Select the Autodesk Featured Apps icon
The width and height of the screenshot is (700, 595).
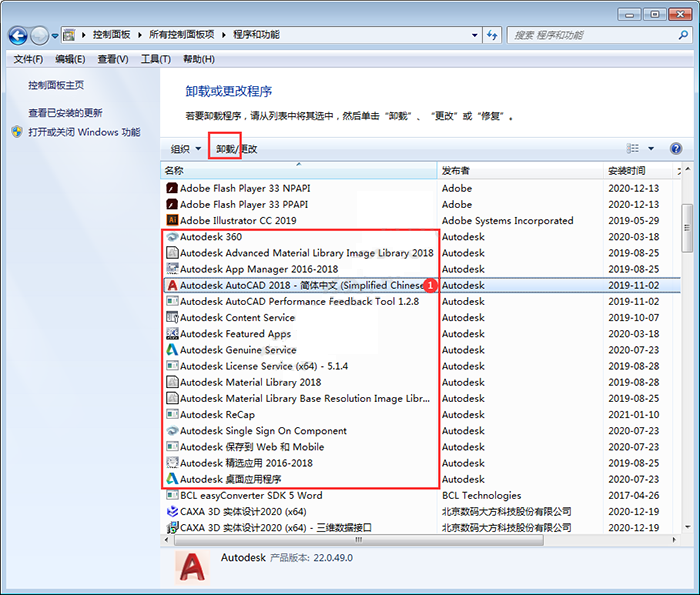click(172, 333)
